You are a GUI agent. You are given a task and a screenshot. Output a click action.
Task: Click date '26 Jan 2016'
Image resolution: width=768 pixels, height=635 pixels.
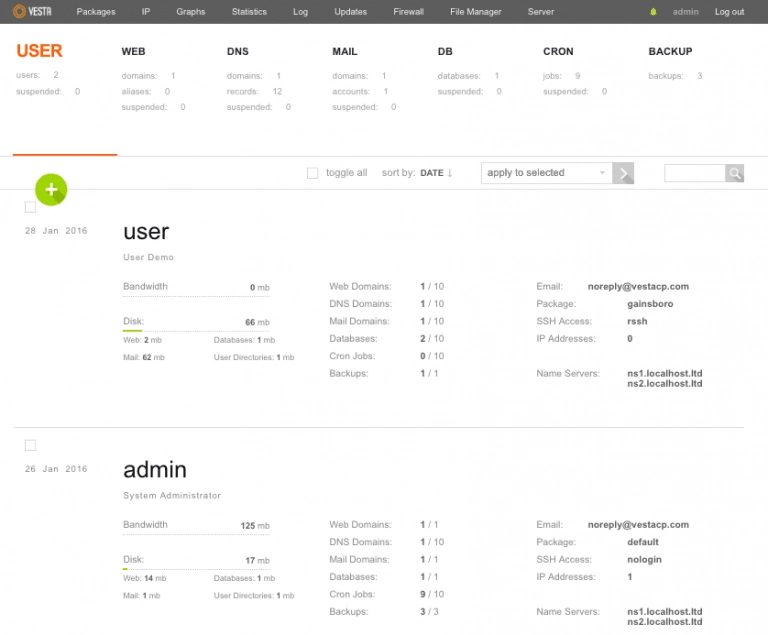pos(56,469)
